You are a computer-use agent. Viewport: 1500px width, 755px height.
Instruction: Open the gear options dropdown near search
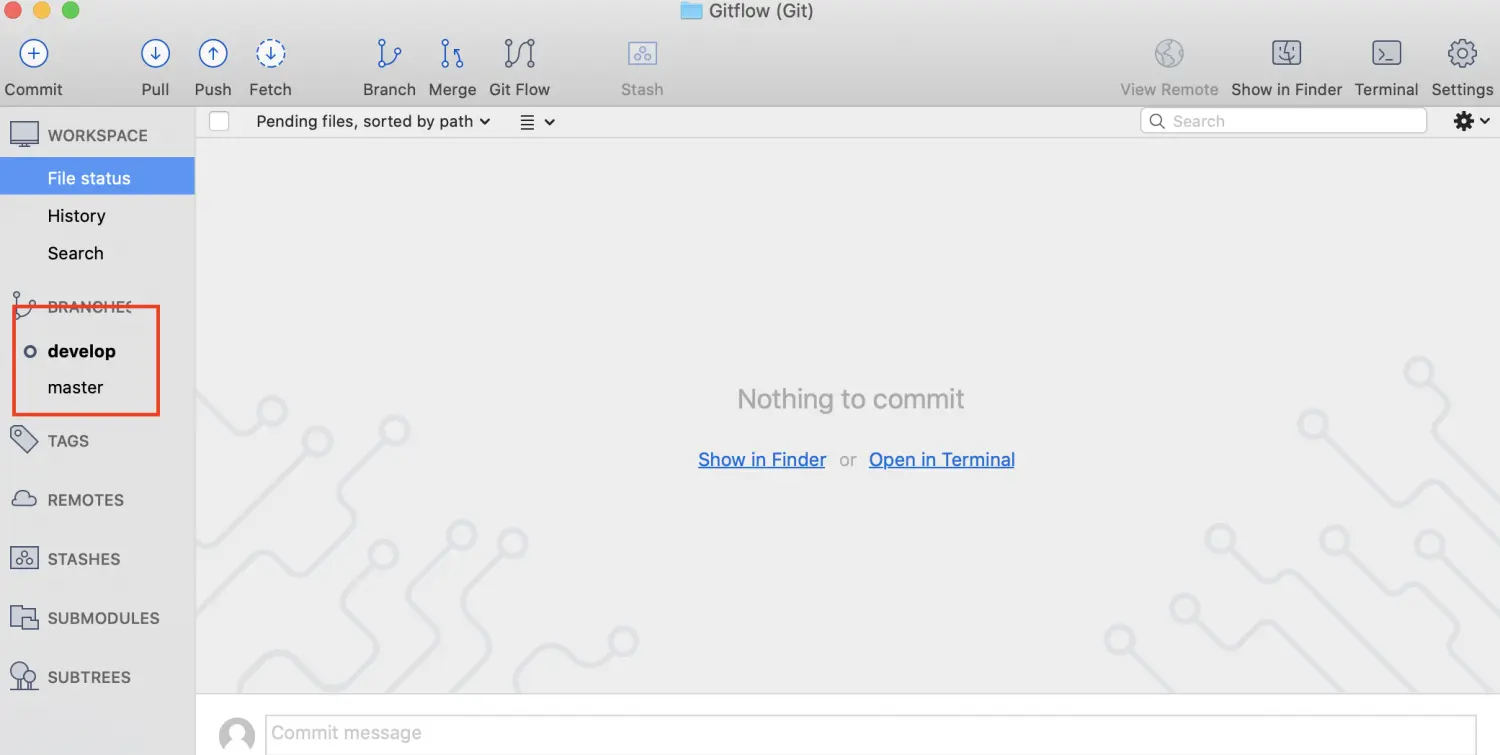(x=1471, y=121)
